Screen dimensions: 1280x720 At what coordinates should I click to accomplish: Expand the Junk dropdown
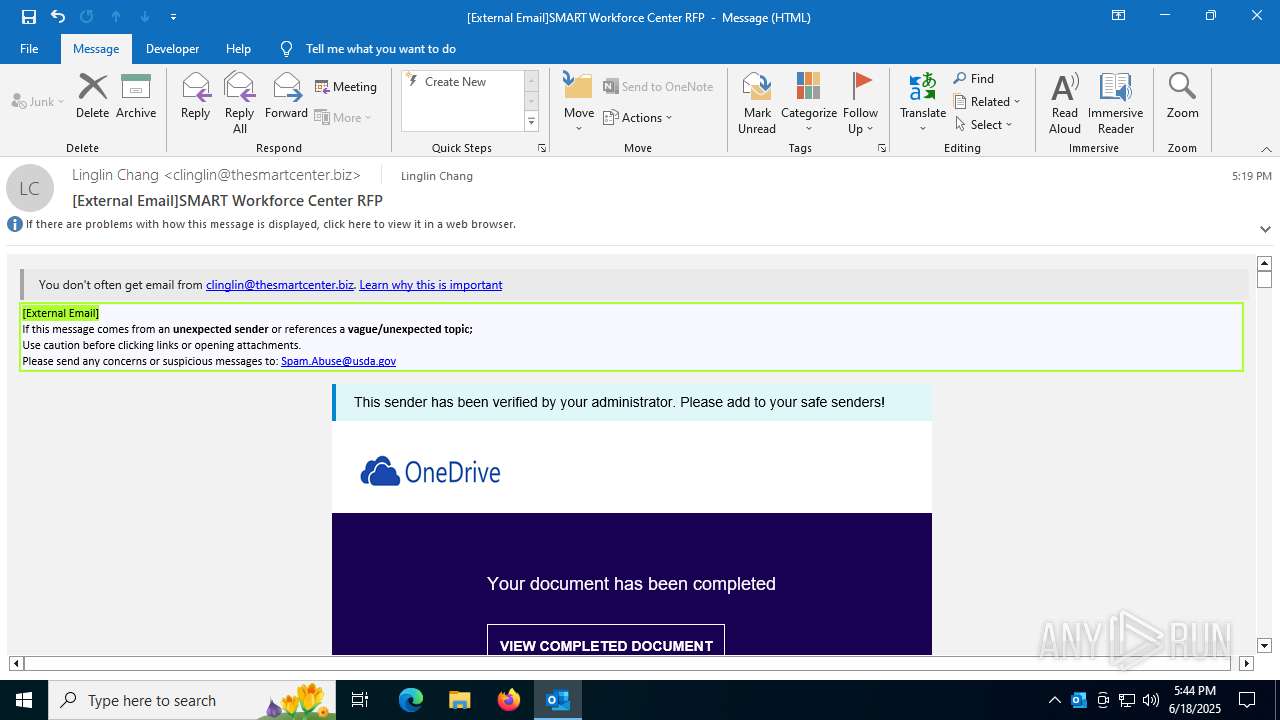(38, 101)
